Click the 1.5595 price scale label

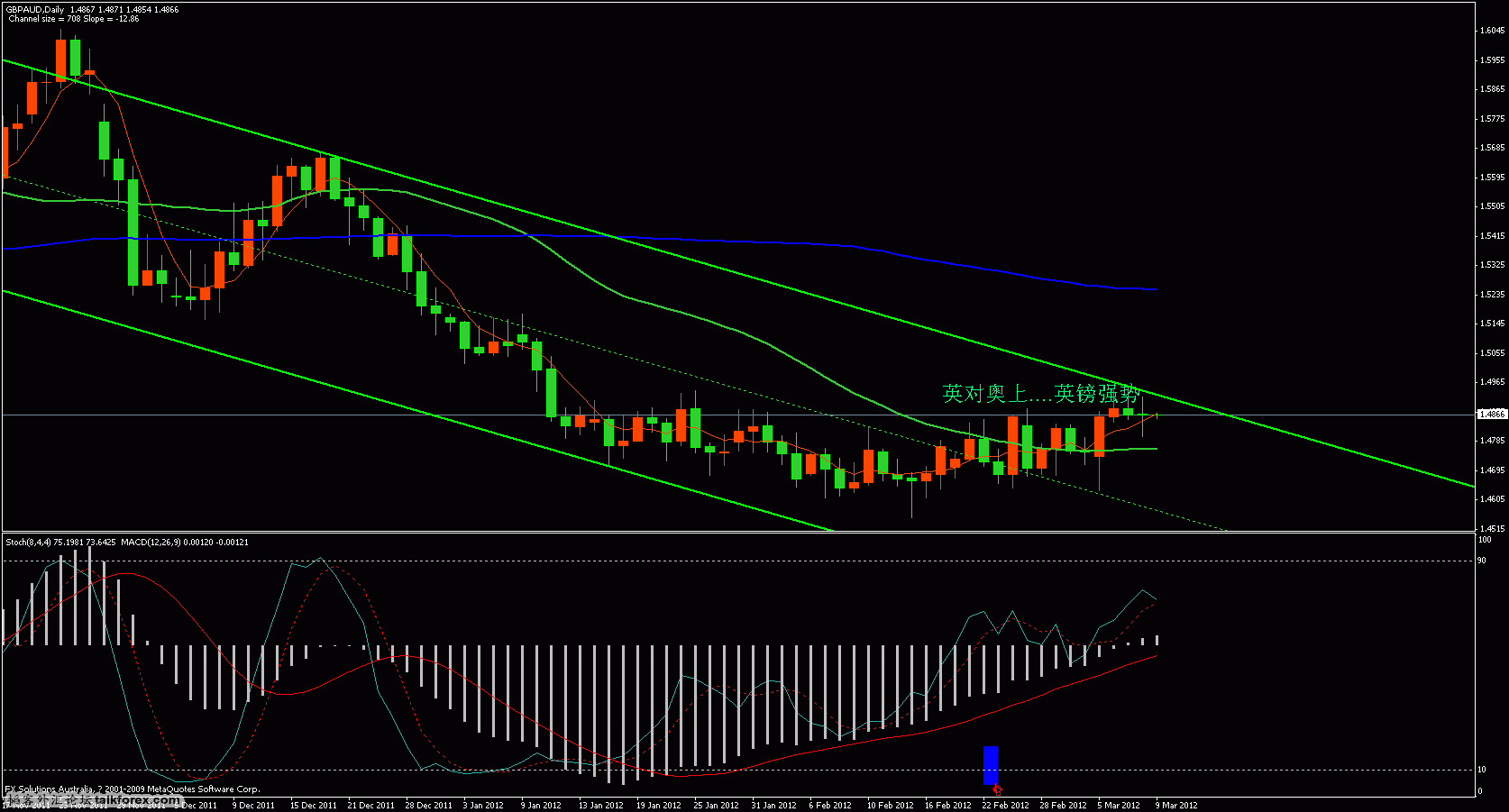point(1492,178)
